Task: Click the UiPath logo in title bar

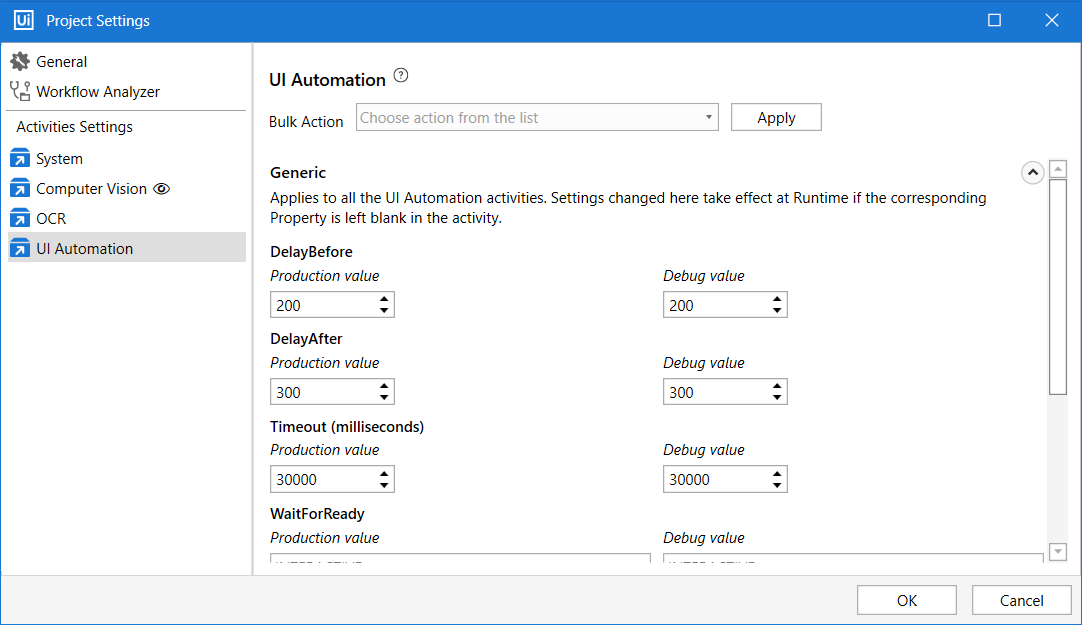Action: tap(23, 20)
